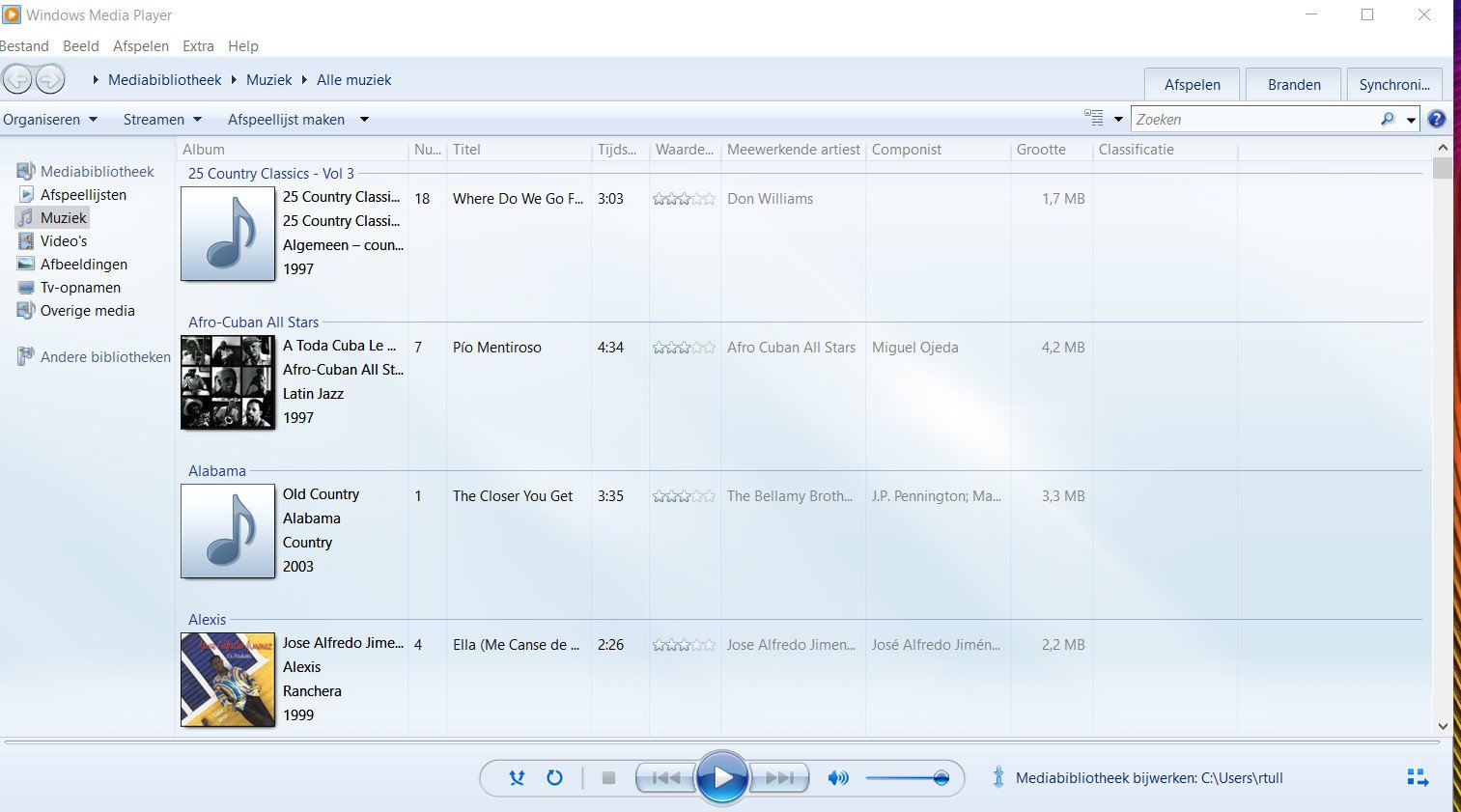The width and height of the screenshot is (1461, 812).
Task: Expand the Mediabibliotheek breadcrumb arrow
Action: point(96,80)
